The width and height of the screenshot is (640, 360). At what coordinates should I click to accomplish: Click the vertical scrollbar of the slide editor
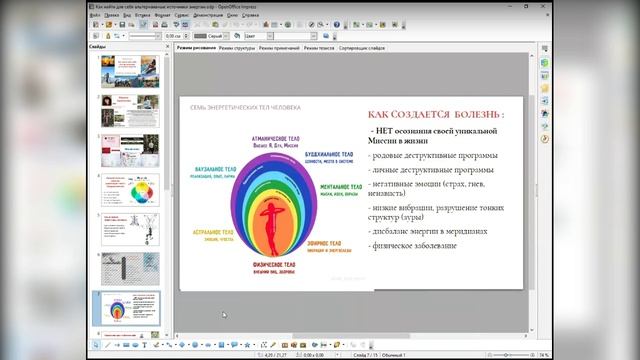[531, 192]
